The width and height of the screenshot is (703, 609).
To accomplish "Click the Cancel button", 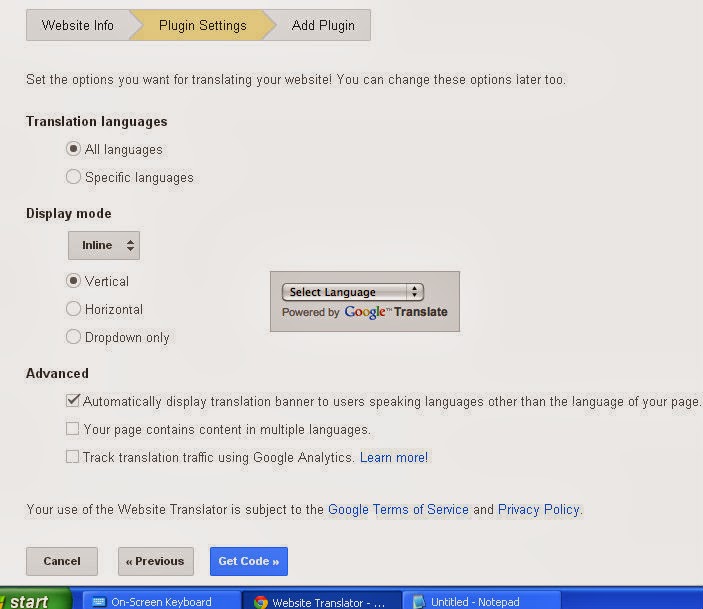I will click(62, 561).
